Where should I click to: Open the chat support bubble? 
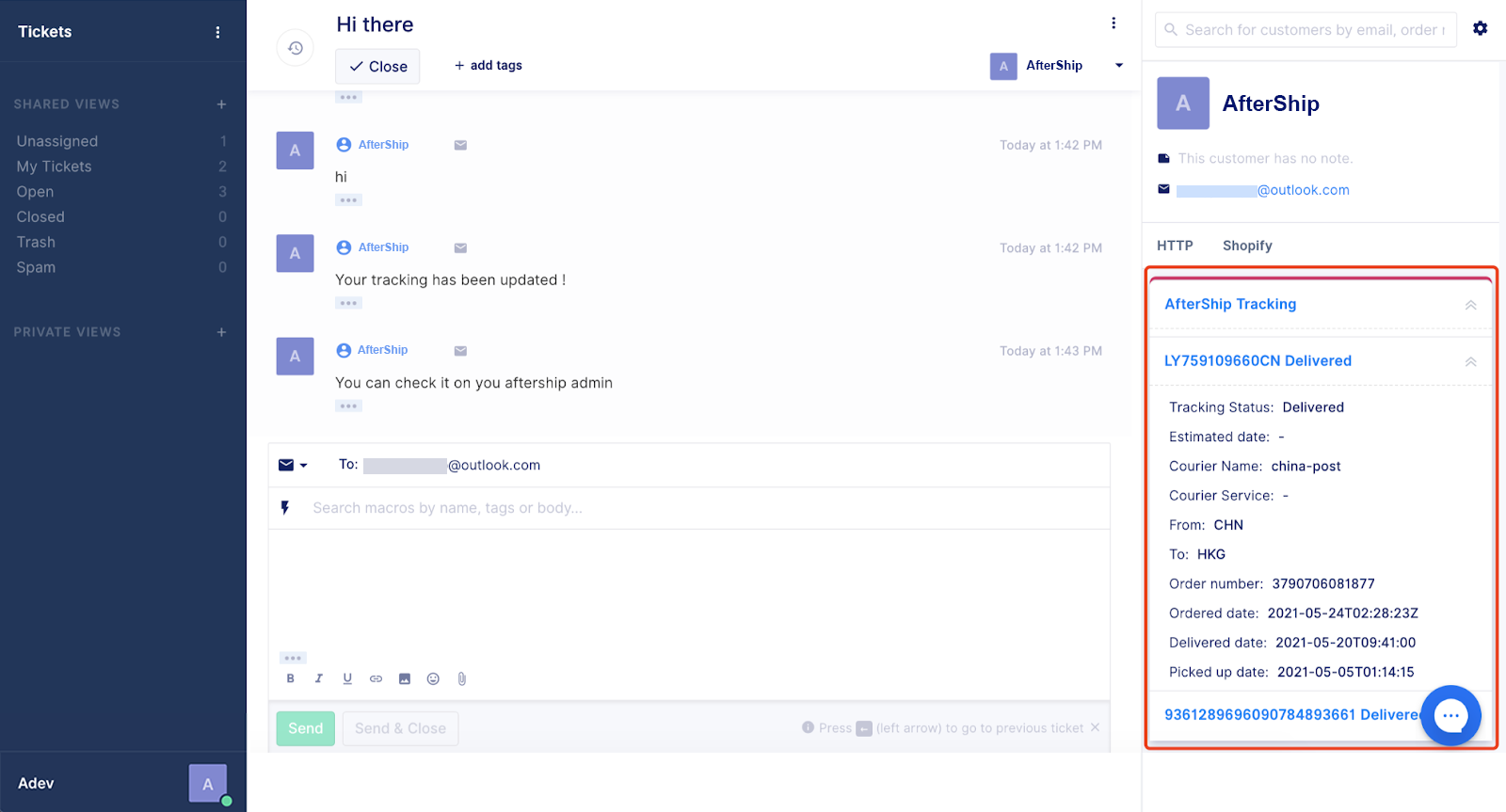click(x=1450, y=716)
